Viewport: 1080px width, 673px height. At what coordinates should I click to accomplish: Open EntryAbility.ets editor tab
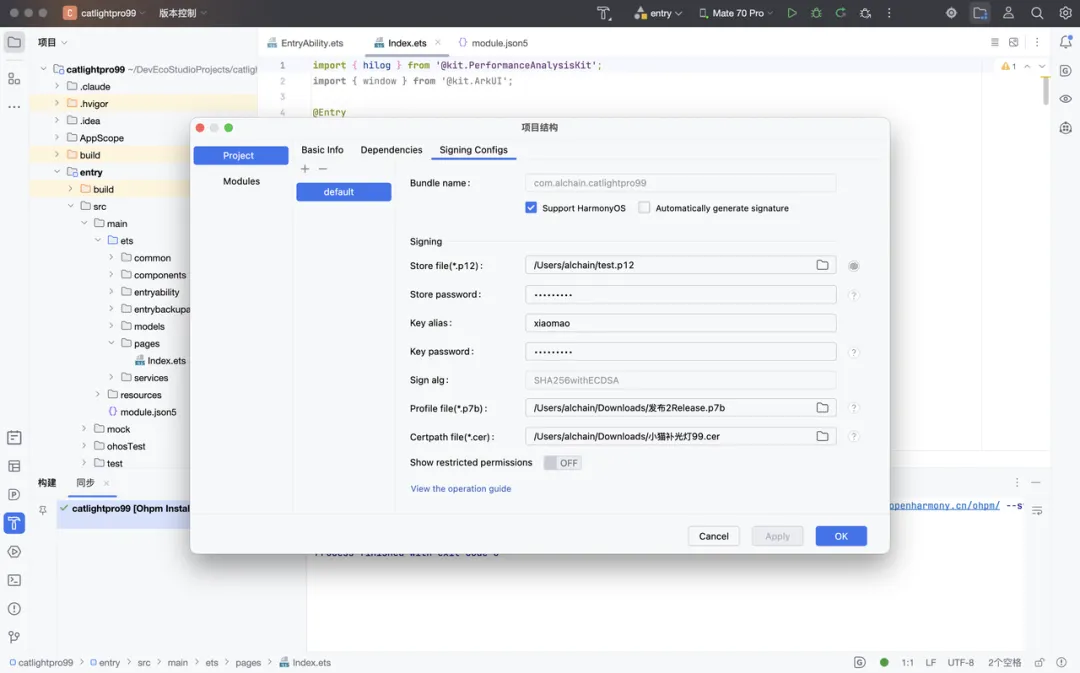pos(305,43)
